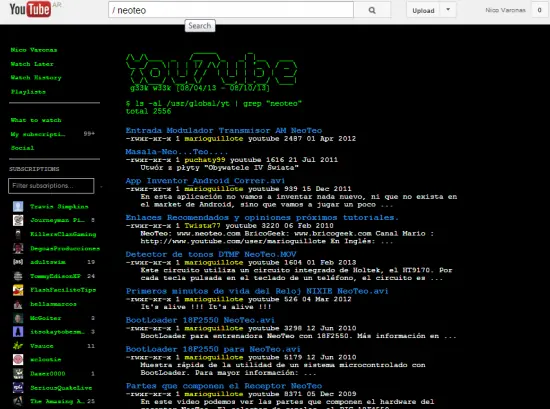Click the Filter subscriptions field
Screen dimensions: 550x409
coord(51,186)
